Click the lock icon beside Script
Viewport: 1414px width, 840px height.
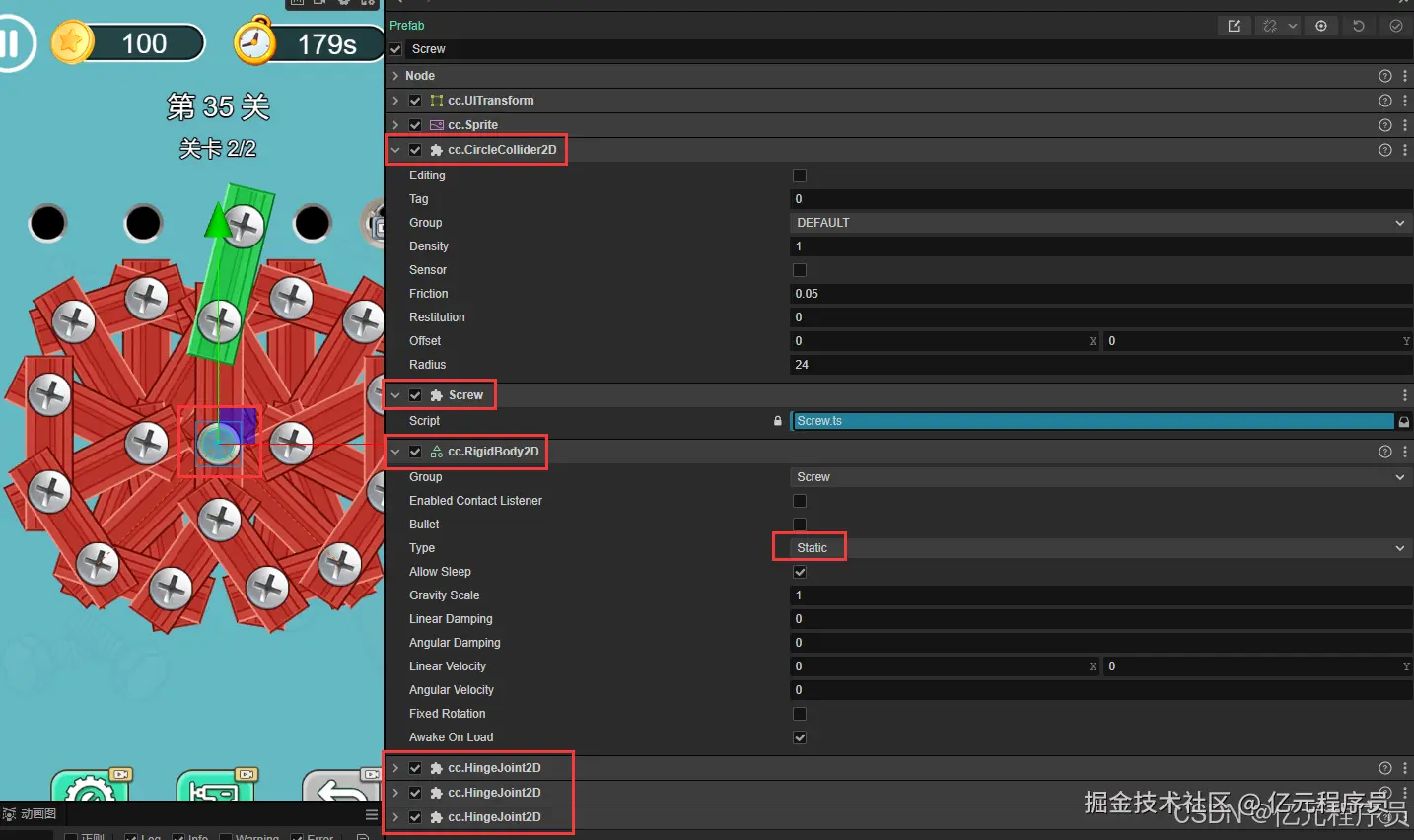pyautogui.click(x=778, y=421)
